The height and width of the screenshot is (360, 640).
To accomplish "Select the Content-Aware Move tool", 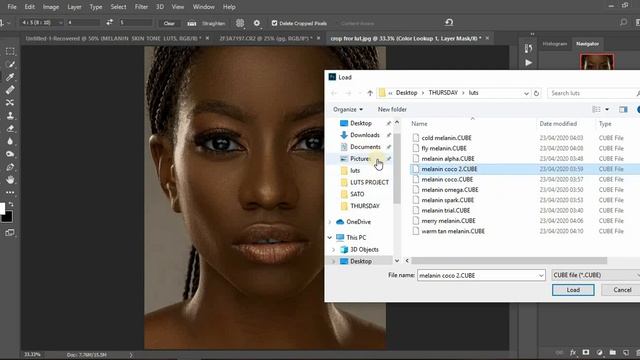I will coord(10,102).
